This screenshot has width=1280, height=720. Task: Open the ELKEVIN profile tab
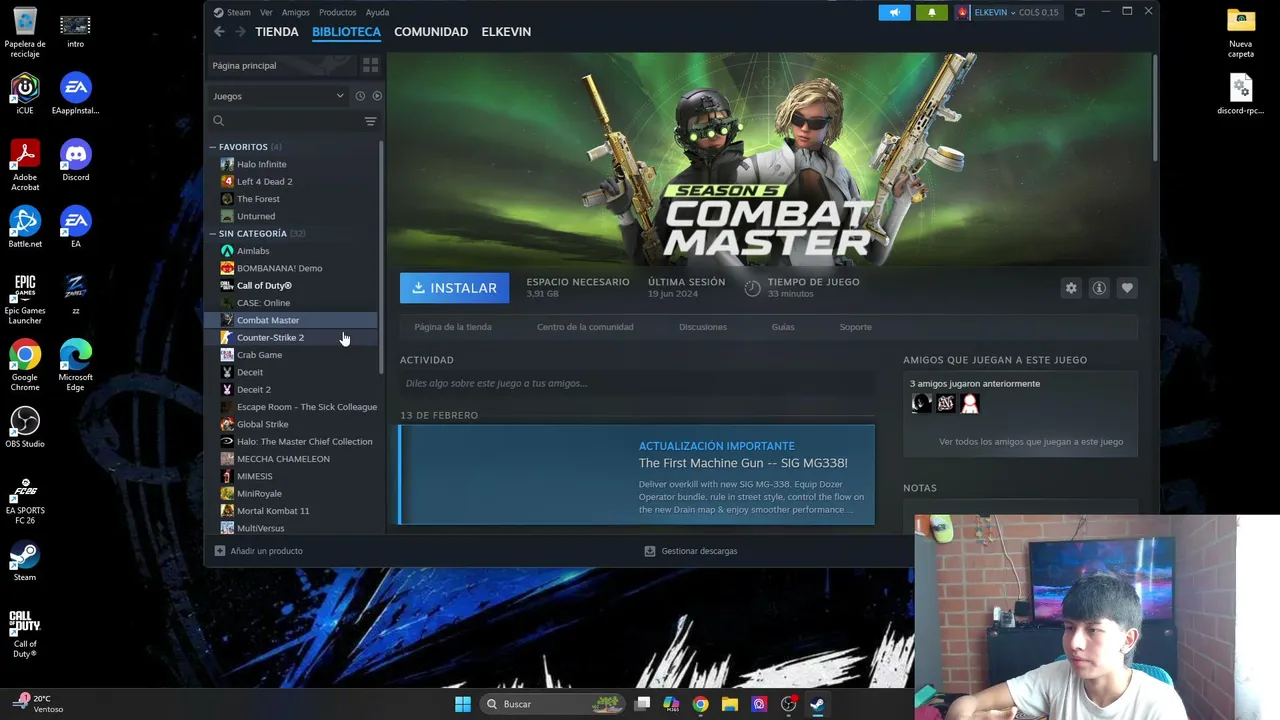[x=506, y=32]
